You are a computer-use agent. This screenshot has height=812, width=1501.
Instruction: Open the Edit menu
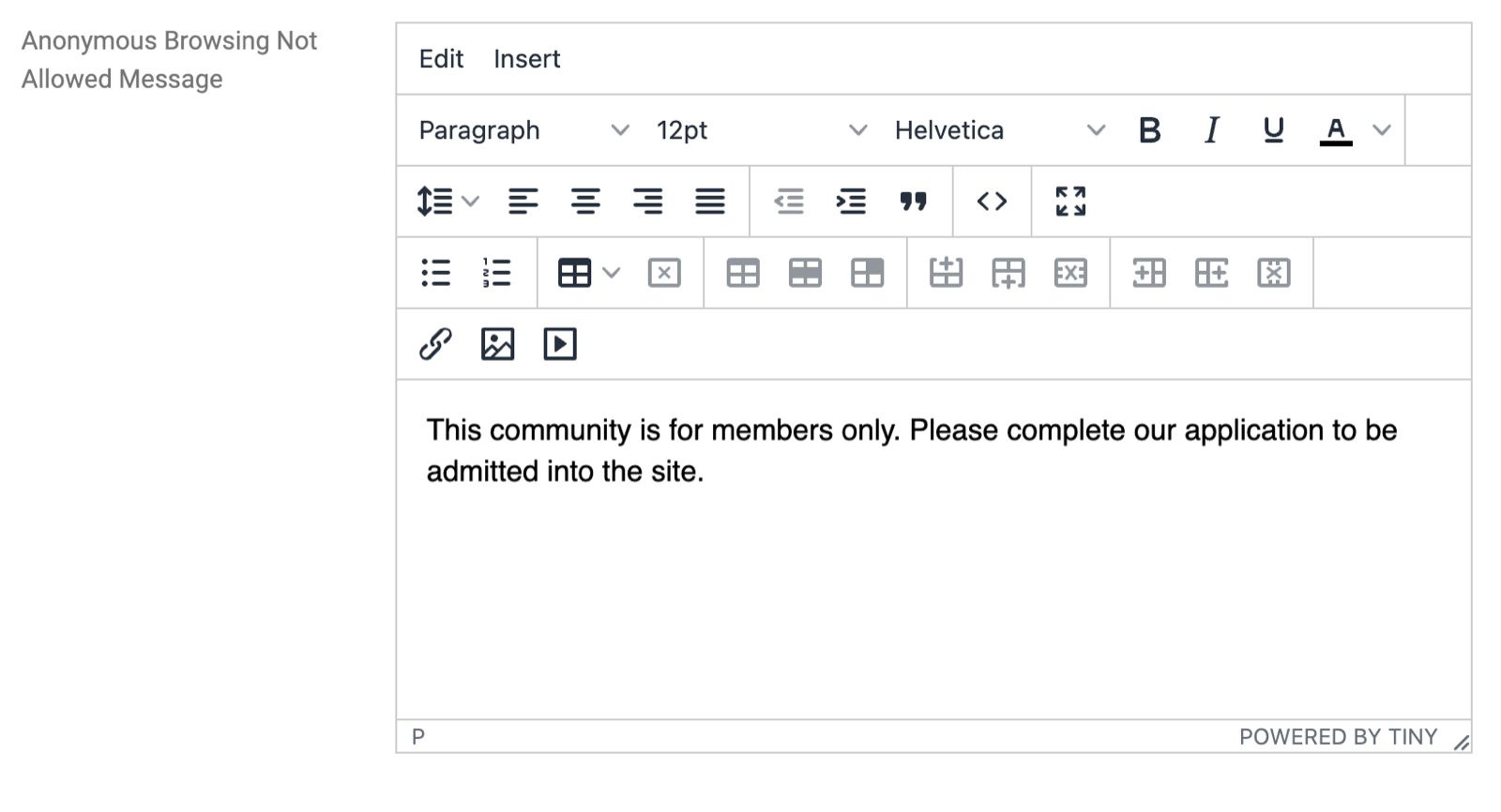[x=441, y=59]
